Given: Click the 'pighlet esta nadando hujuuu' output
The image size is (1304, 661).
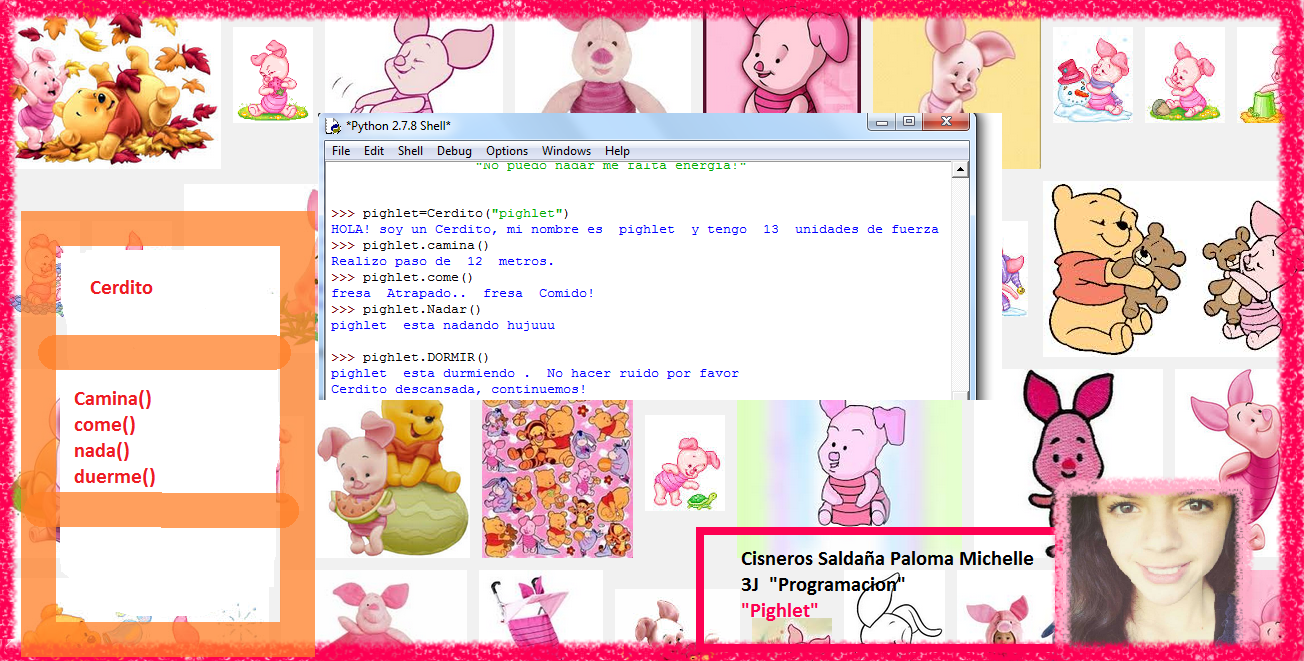Looking at the screenshot, I should (442, 325).
